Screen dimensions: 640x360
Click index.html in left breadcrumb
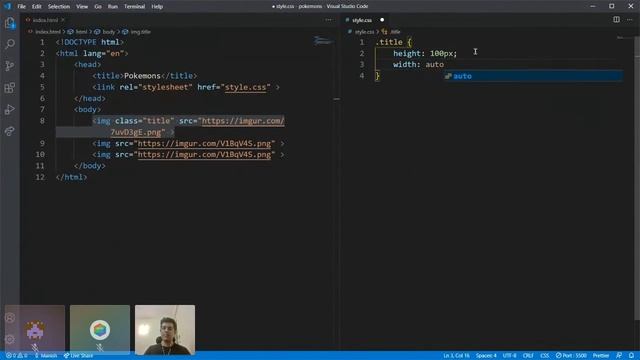47,32
